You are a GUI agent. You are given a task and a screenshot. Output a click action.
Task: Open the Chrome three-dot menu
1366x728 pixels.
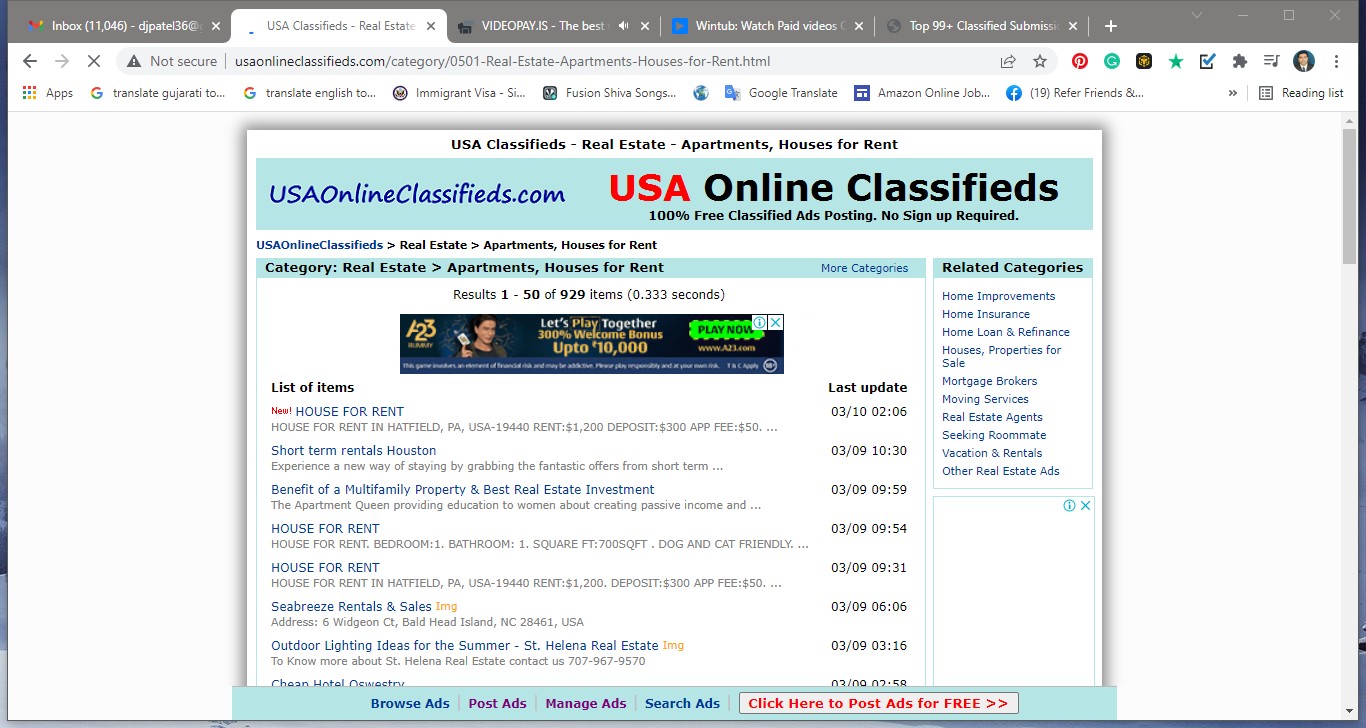1336,61
